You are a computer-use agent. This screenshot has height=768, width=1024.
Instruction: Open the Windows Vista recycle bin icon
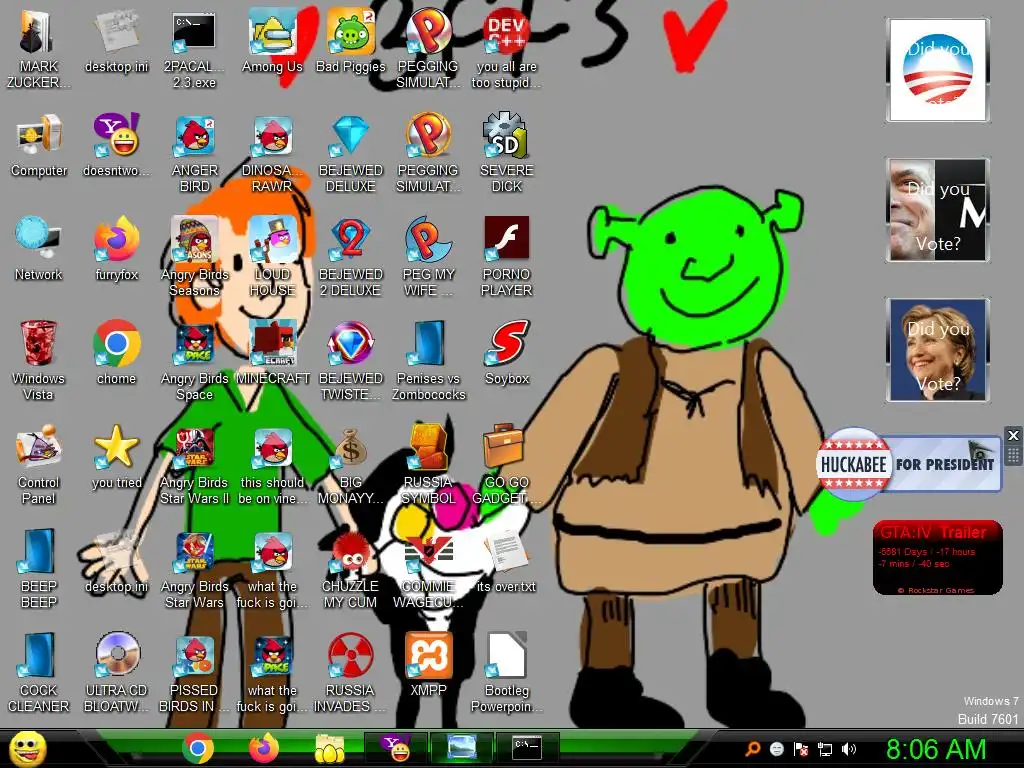click(39, 359)
